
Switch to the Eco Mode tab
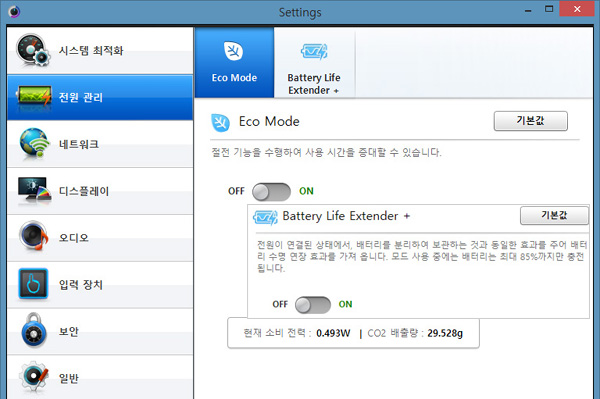235,62
